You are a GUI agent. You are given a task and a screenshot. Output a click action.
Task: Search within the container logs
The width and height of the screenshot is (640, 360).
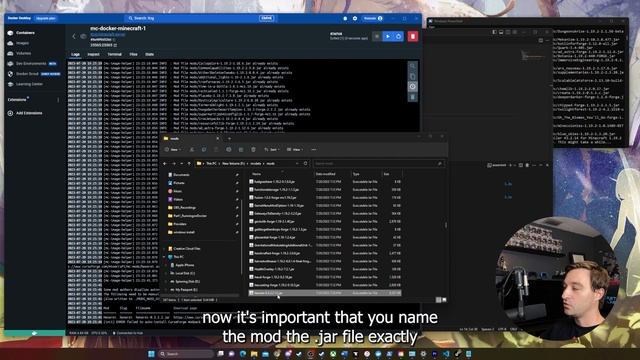click(413, 66)
